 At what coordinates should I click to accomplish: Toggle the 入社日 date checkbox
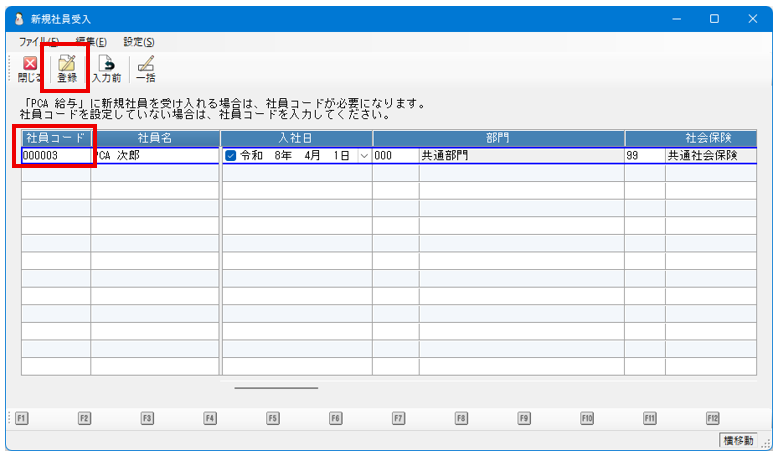pyautogui.click(x=230, y=156)
